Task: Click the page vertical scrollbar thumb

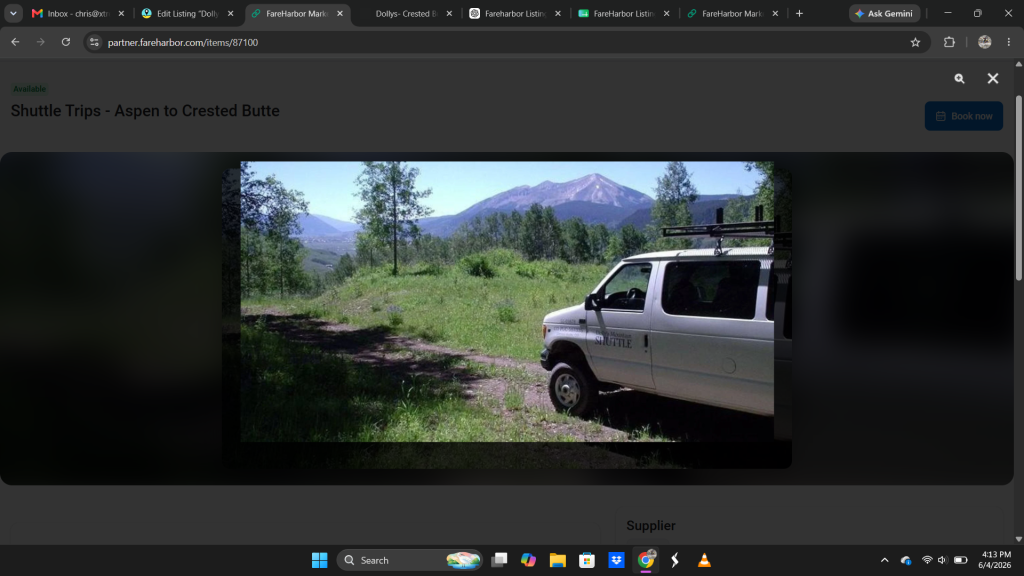Action: [x=1018, y=188]
